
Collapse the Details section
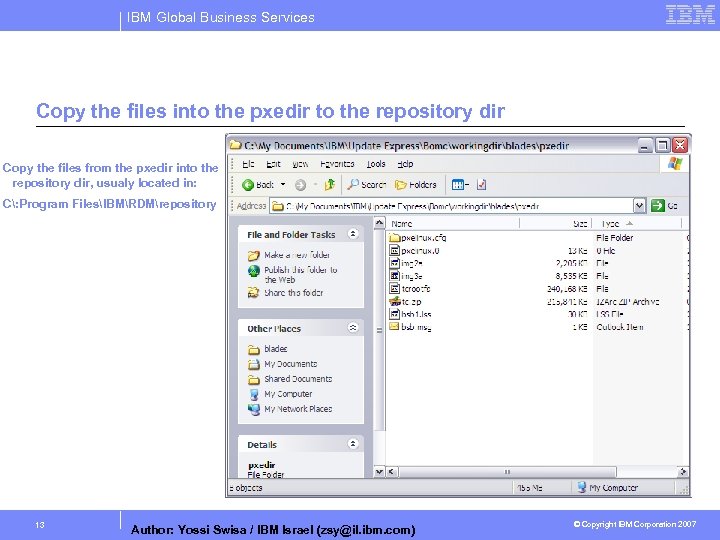coord(353,444)
